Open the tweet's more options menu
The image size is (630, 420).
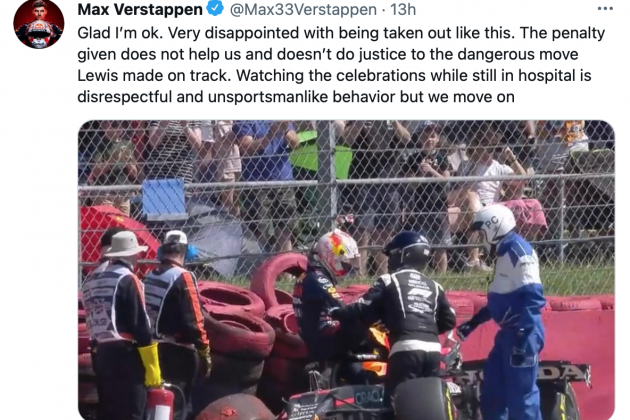pyautogui.click(x=605, y=9)
